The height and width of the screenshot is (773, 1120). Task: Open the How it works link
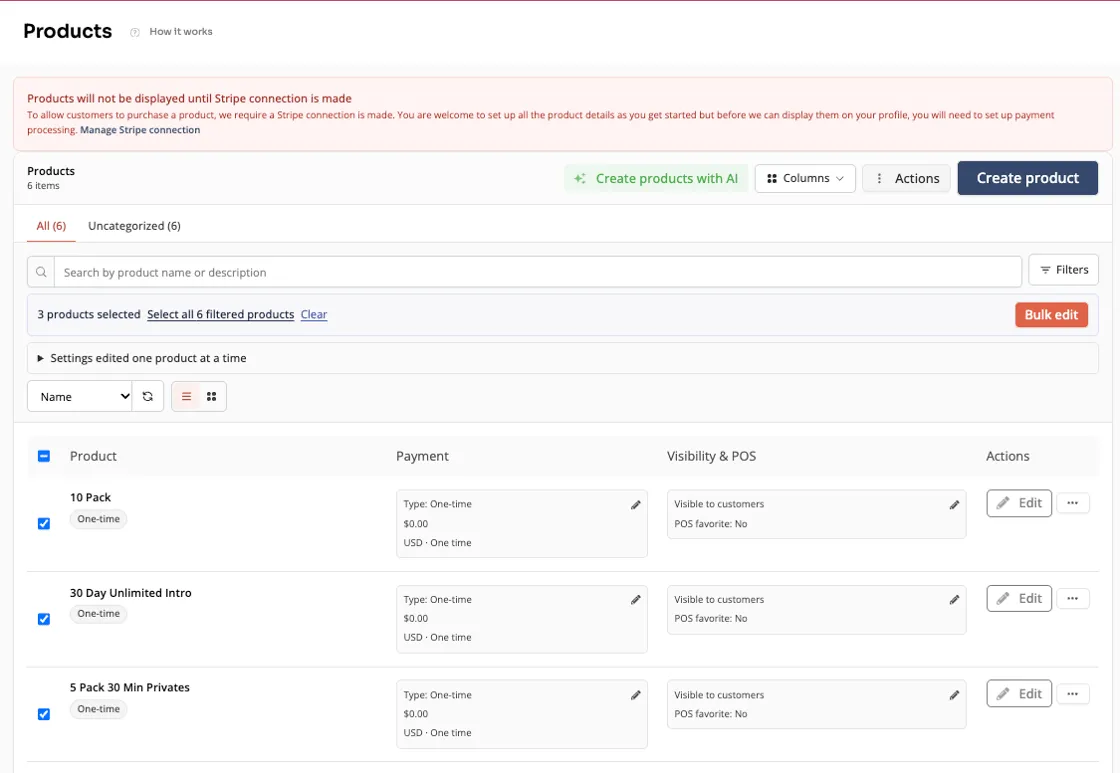[181, 31]
